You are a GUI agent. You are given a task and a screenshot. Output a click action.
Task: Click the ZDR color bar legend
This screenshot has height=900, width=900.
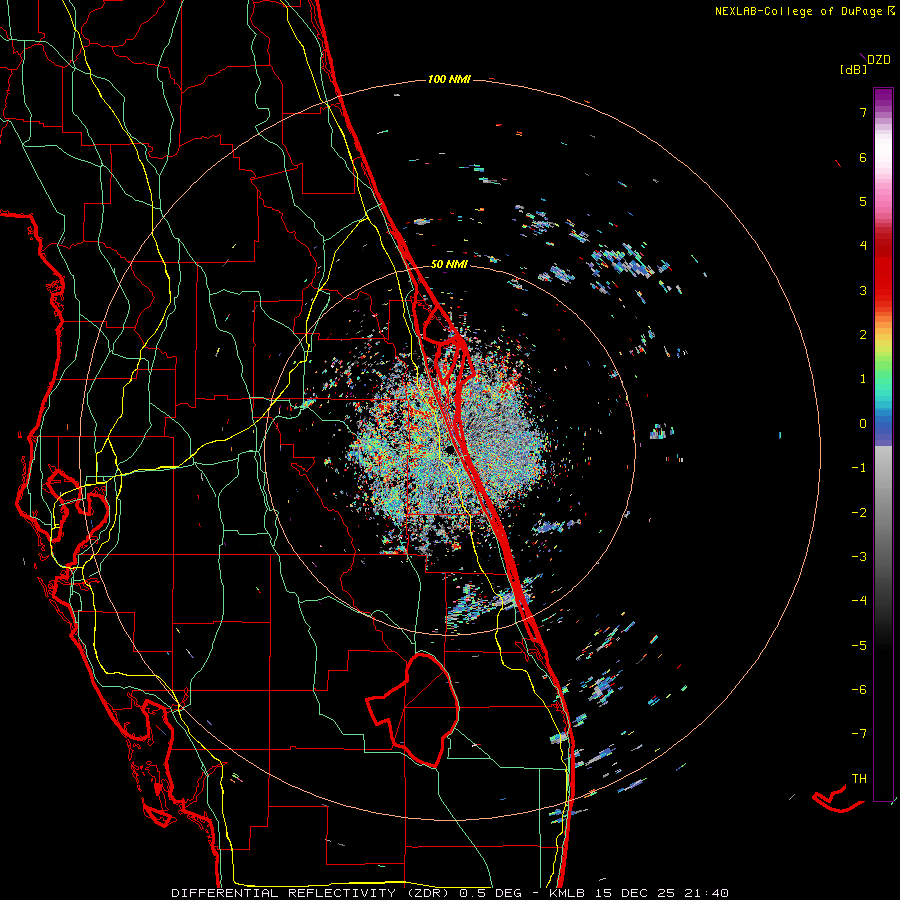(883, 444)
